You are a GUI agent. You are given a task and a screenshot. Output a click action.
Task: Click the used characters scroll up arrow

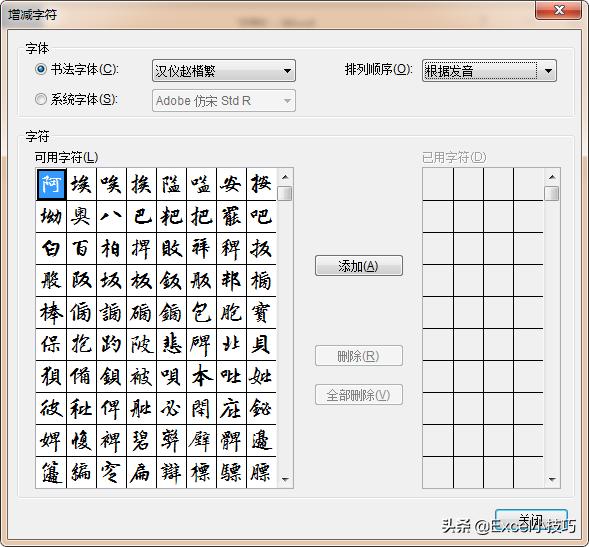point(552,177)
